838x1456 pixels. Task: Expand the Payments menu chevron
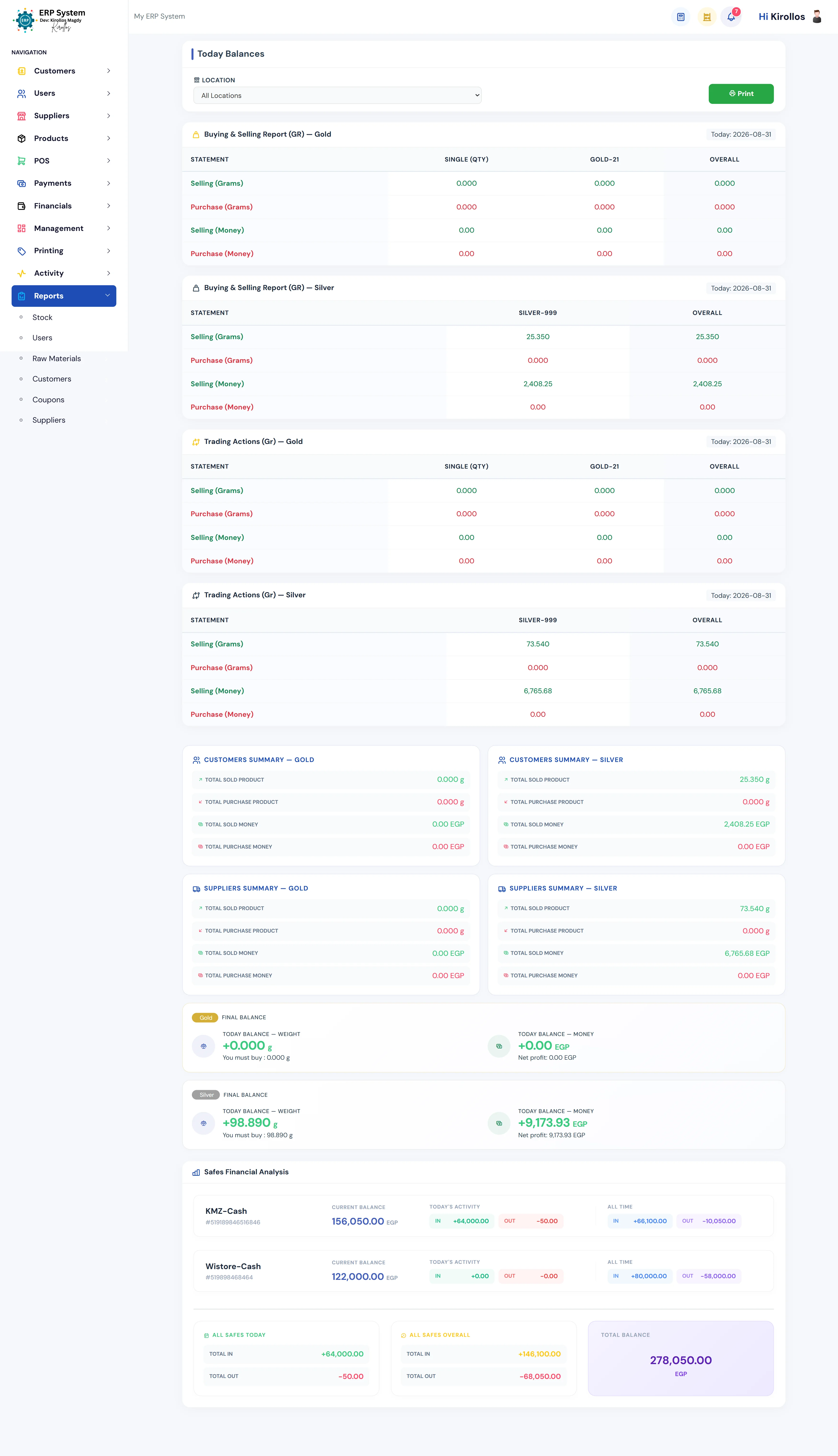(x=108, y=184)
